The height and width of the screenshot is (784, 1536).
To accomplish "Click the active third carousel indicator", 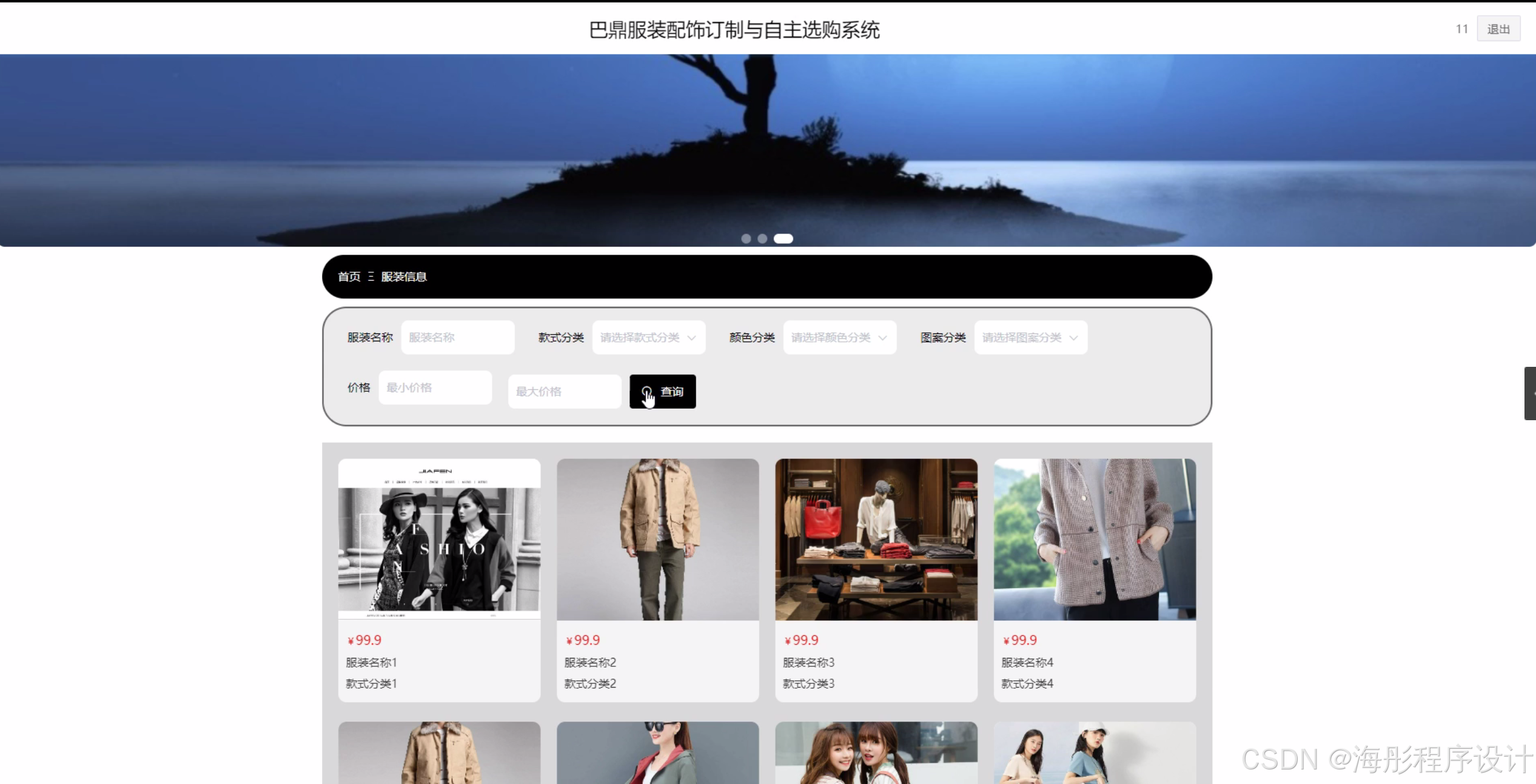I will coord(783,239).
